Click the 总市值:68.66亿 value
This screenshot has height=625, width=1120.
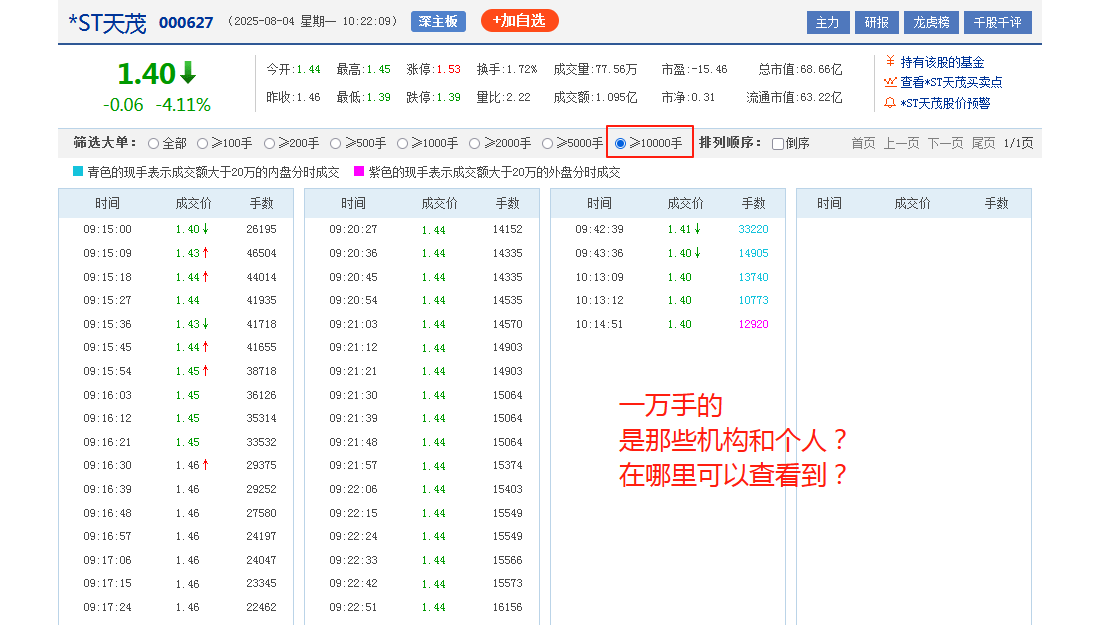800,69
